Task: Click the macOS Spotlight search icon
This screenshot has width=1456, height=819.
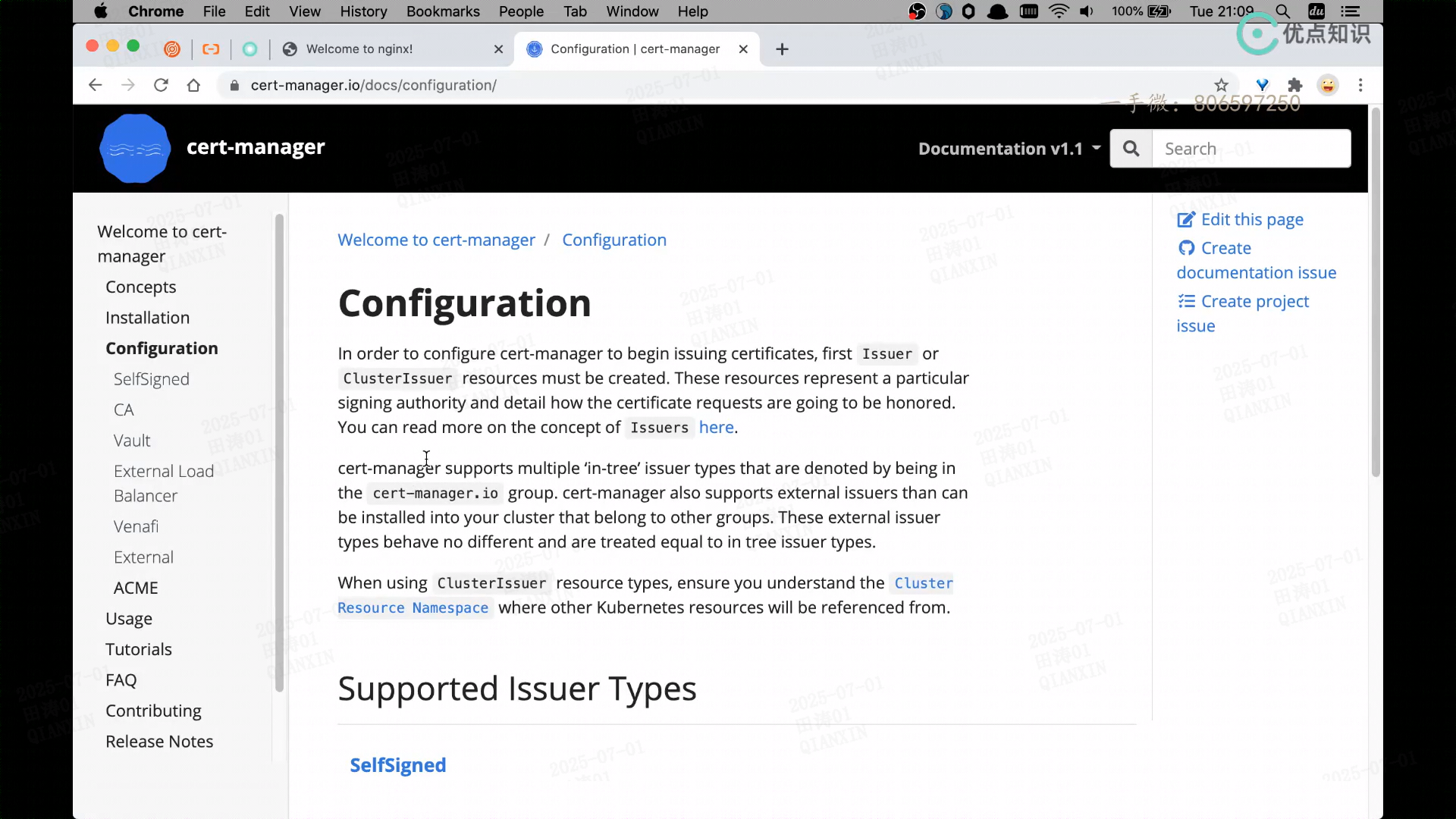Action: tap(1282, 11)
